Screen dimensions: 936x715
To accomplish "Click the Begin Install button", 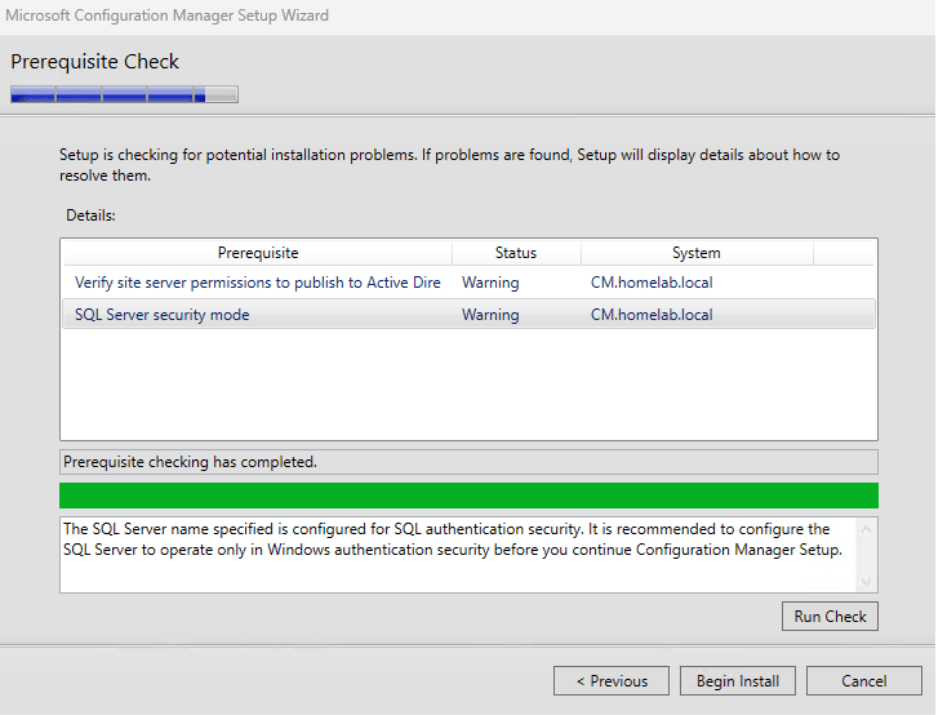I will click(x=737, y=680).
